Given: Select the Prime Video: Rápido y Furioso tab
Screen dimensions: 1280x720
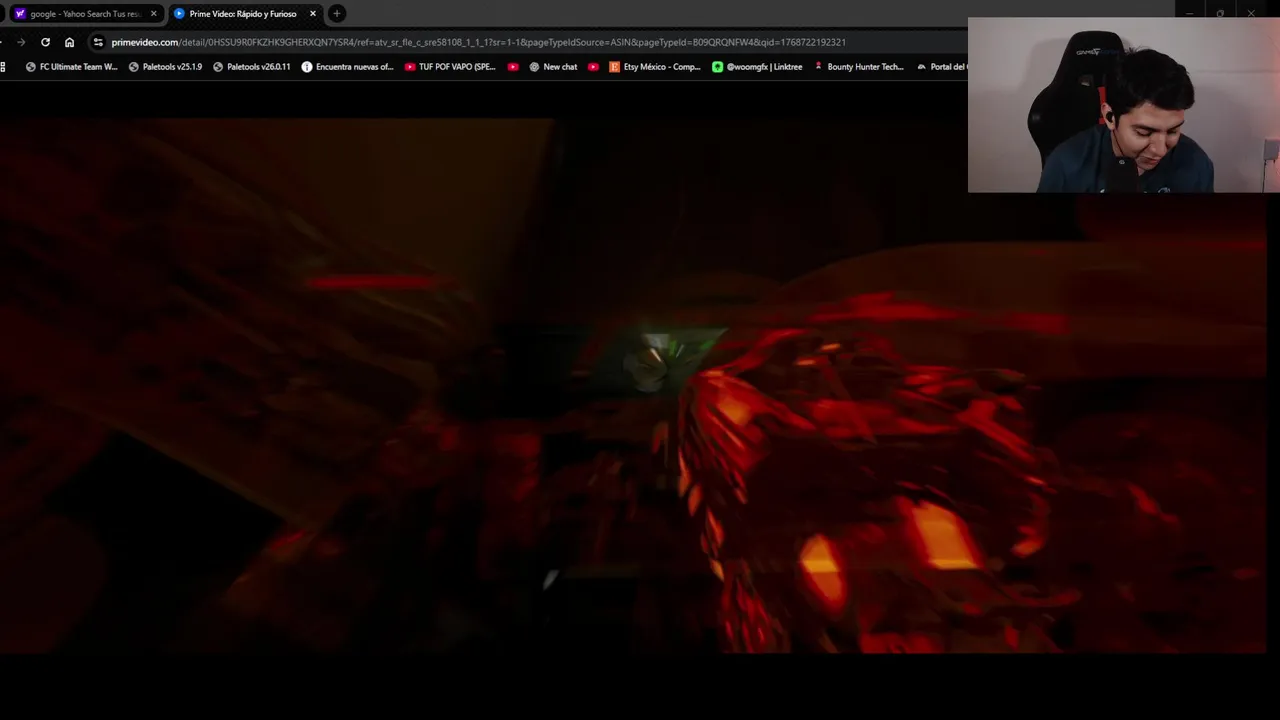Looking at the screenshot, I should click(x=243, y=14).
